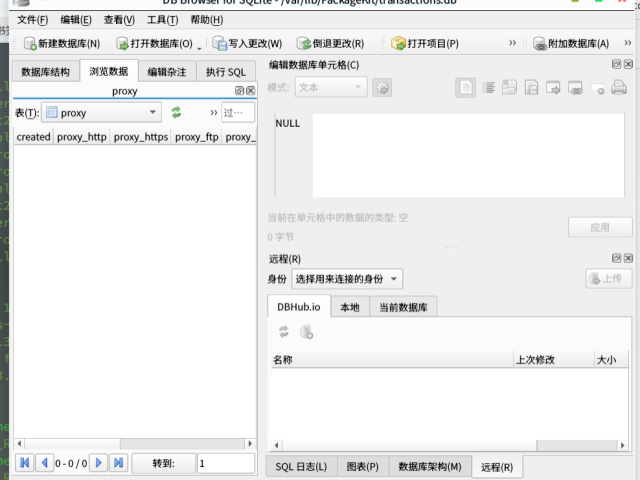Screen dimensions: 640x480
Task: Go to the last record in table
Action: [x=118, y=463]
